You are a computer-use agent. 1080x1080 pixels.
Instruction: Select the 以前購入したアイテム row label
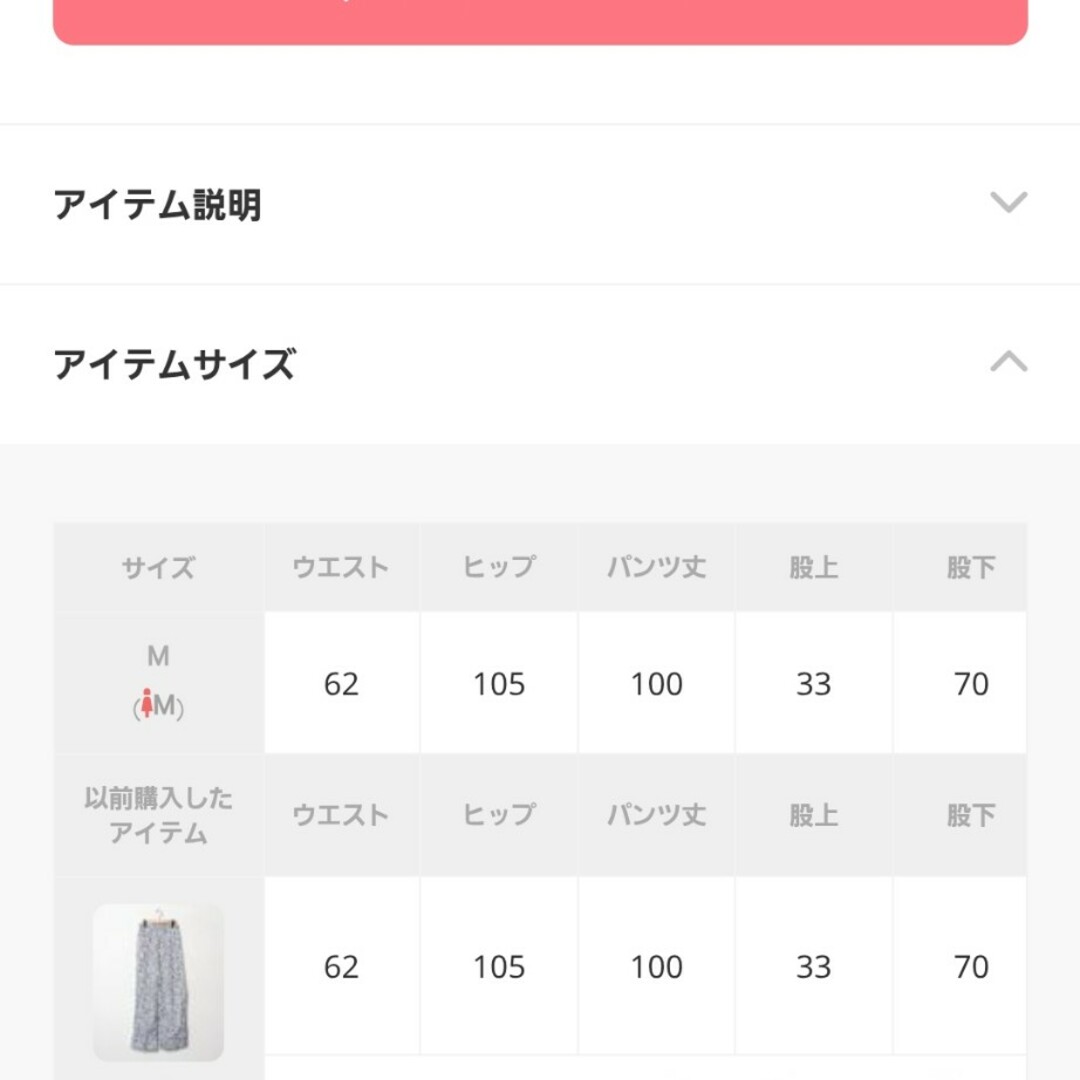(158, 816)
